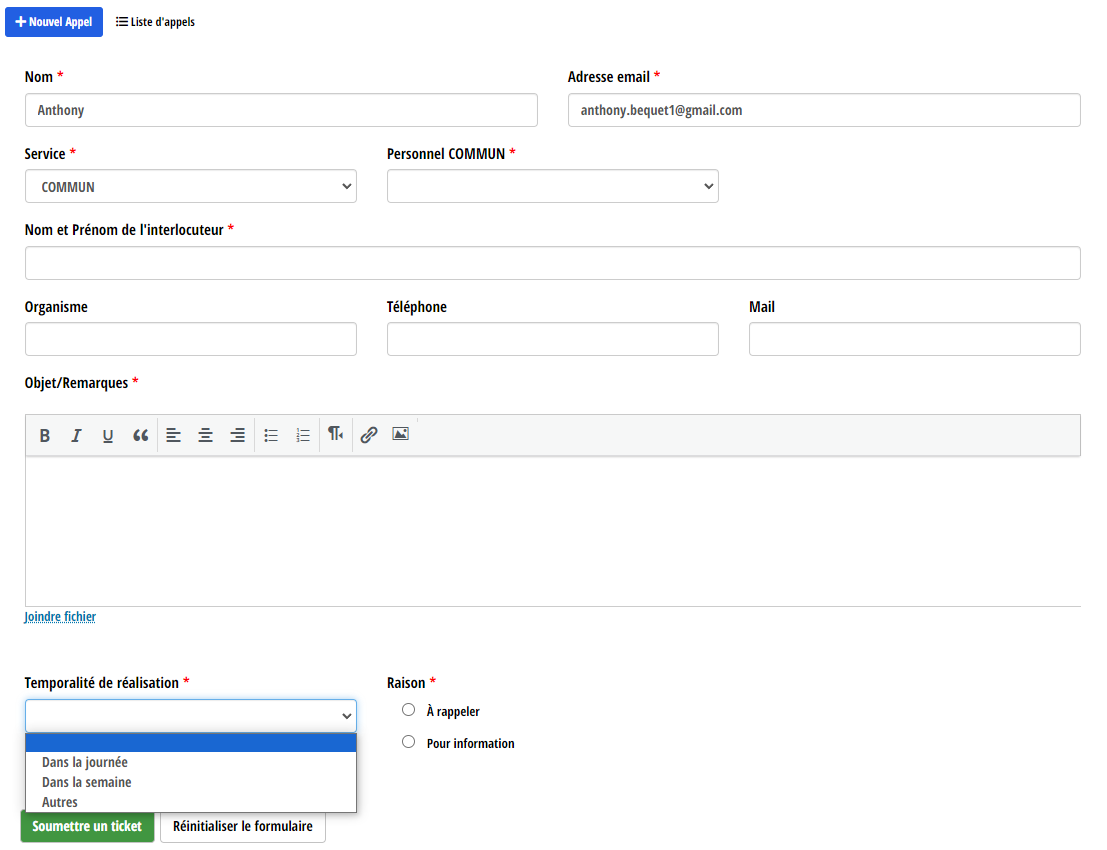Insert a bulleted list
Viewport: 1107px width, 850px height.
tap(271, 436)
